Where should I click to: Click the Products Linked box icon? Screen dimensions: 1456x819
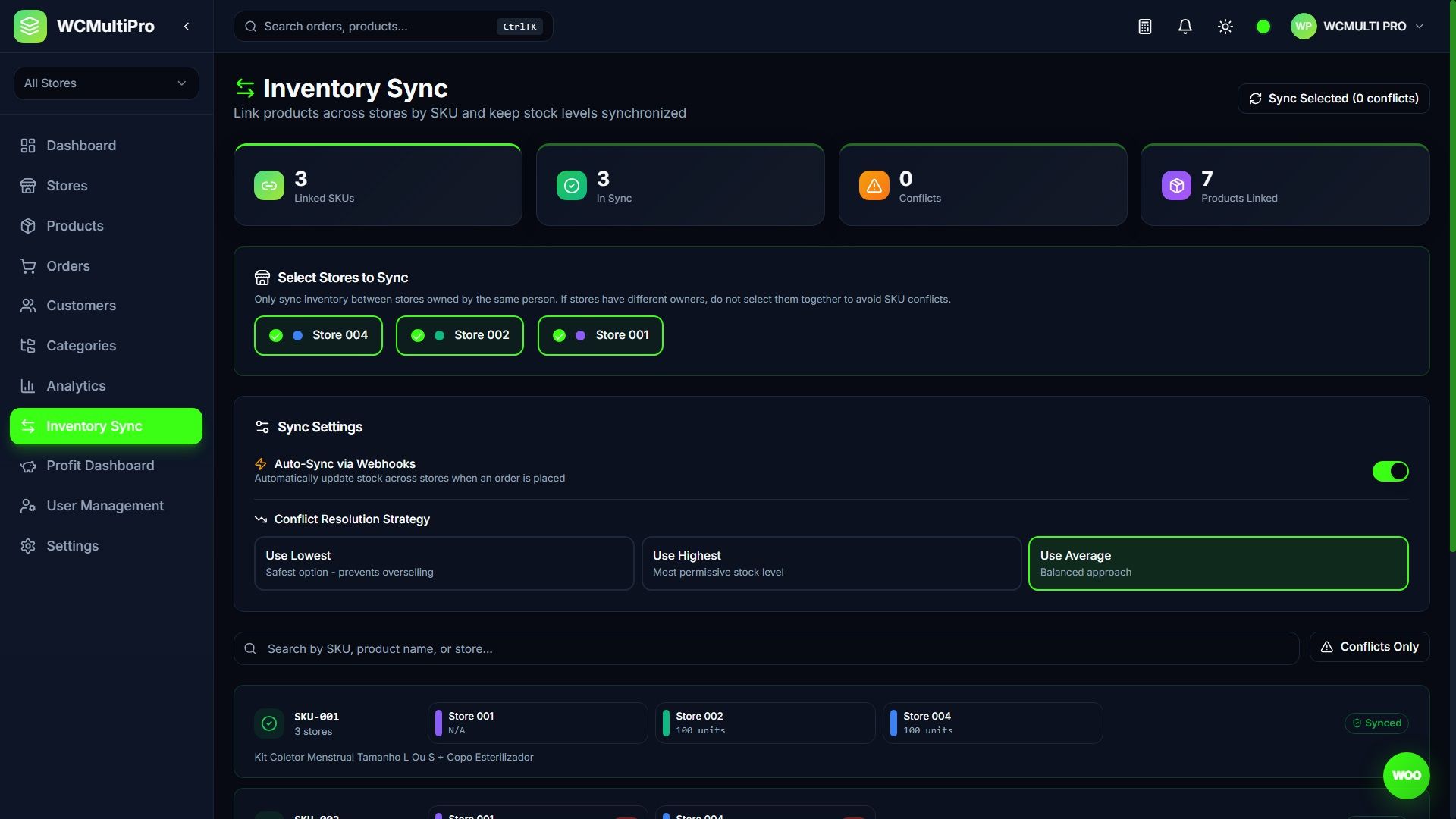pyautogui.click(x=1176, y=186)
